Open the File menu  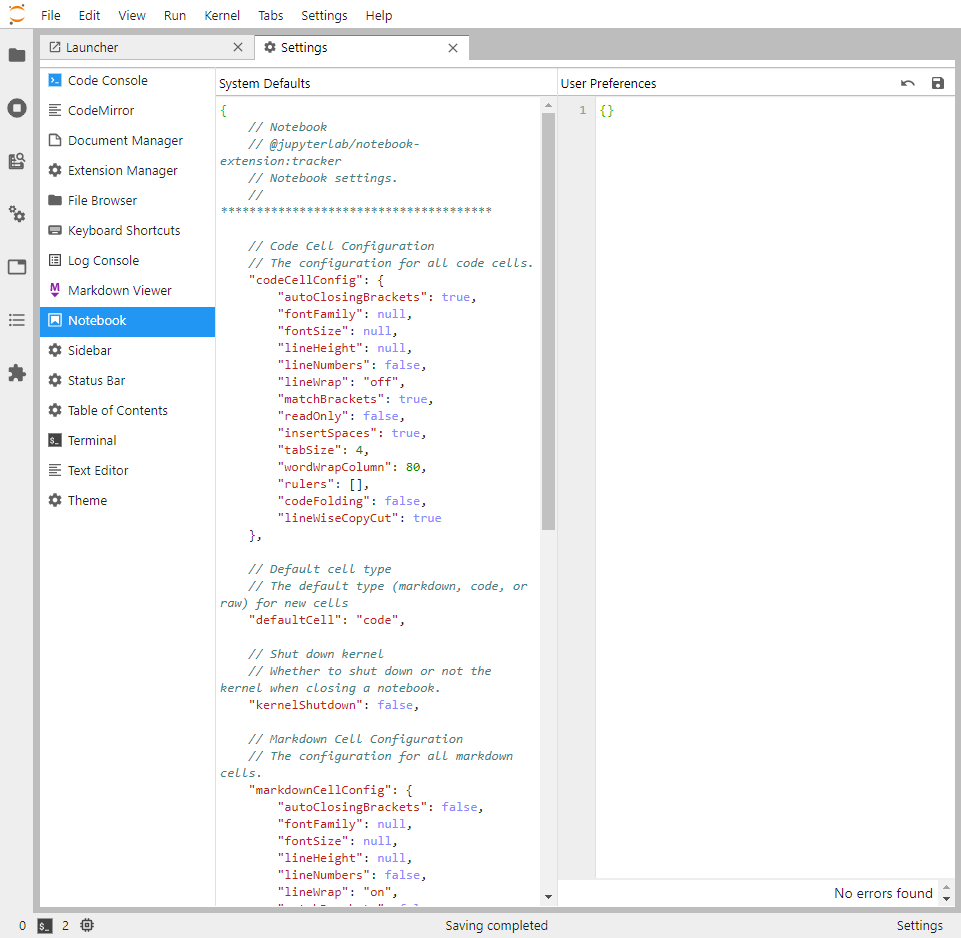tap(51, 15)
